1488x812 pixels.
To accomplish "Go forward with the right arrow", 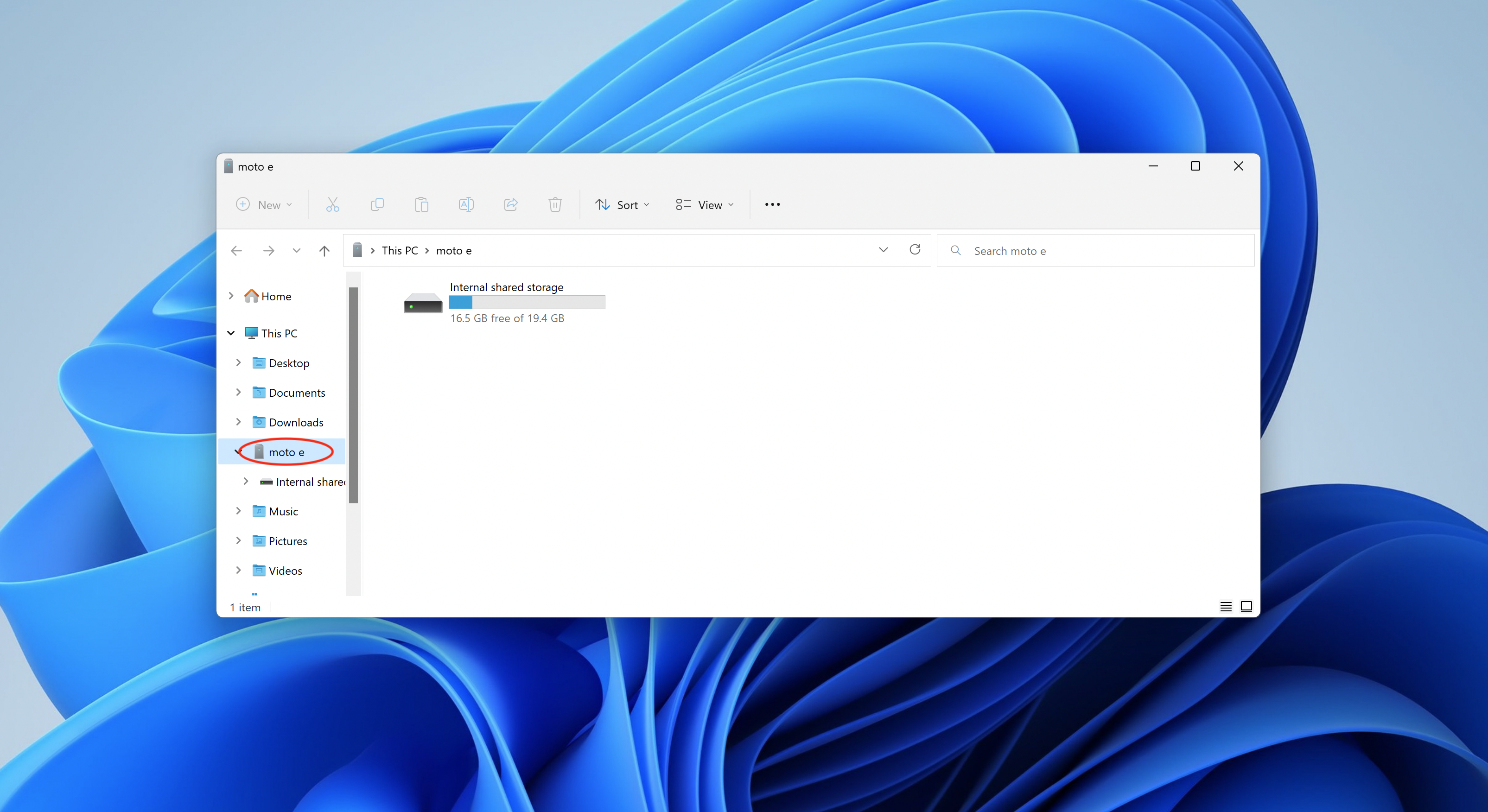I will tap(268, 251).
